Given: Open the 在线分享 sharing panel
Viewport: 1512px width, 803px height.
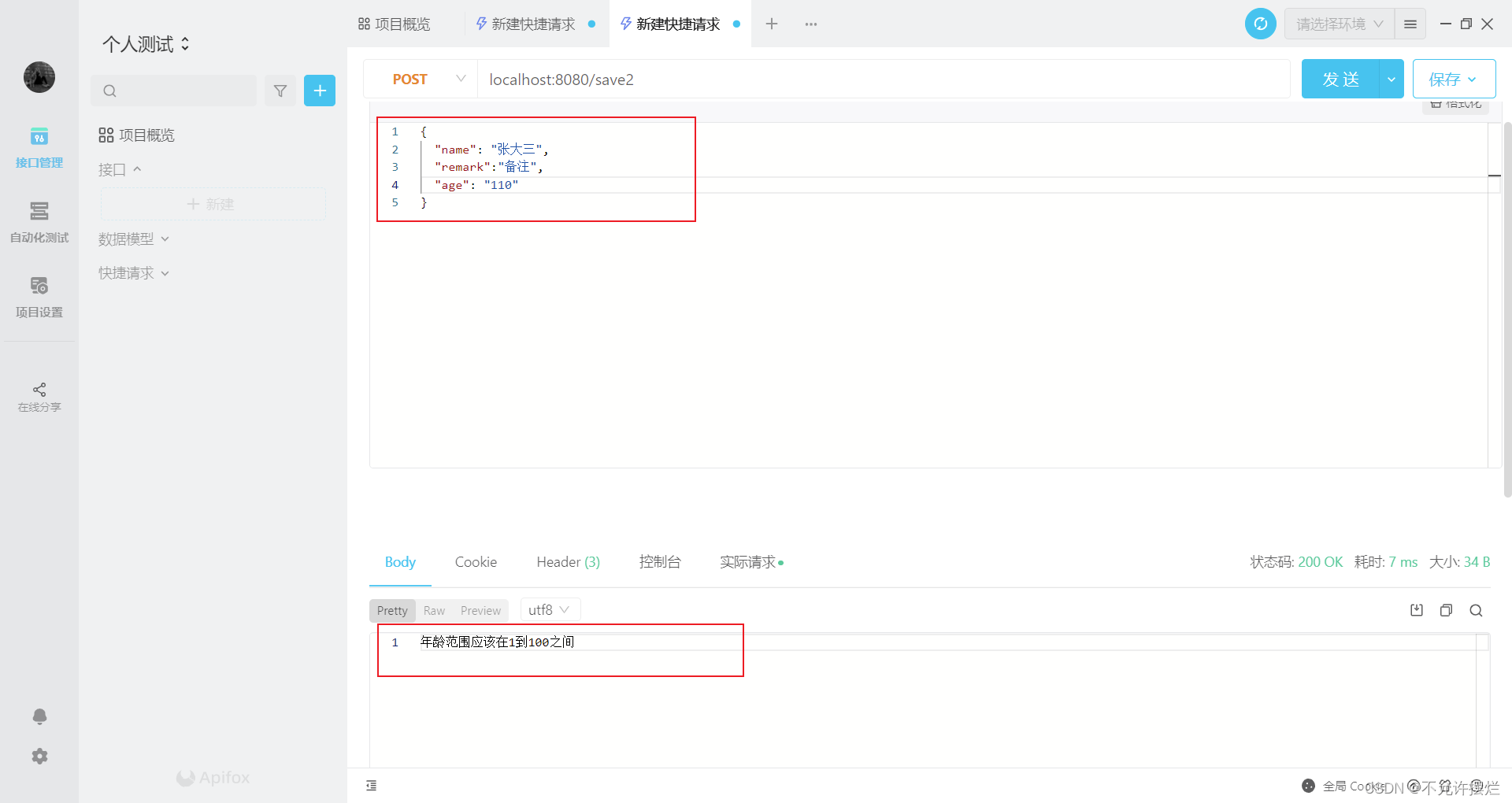Looking at the screenshot, I should (x=39, y=398).
